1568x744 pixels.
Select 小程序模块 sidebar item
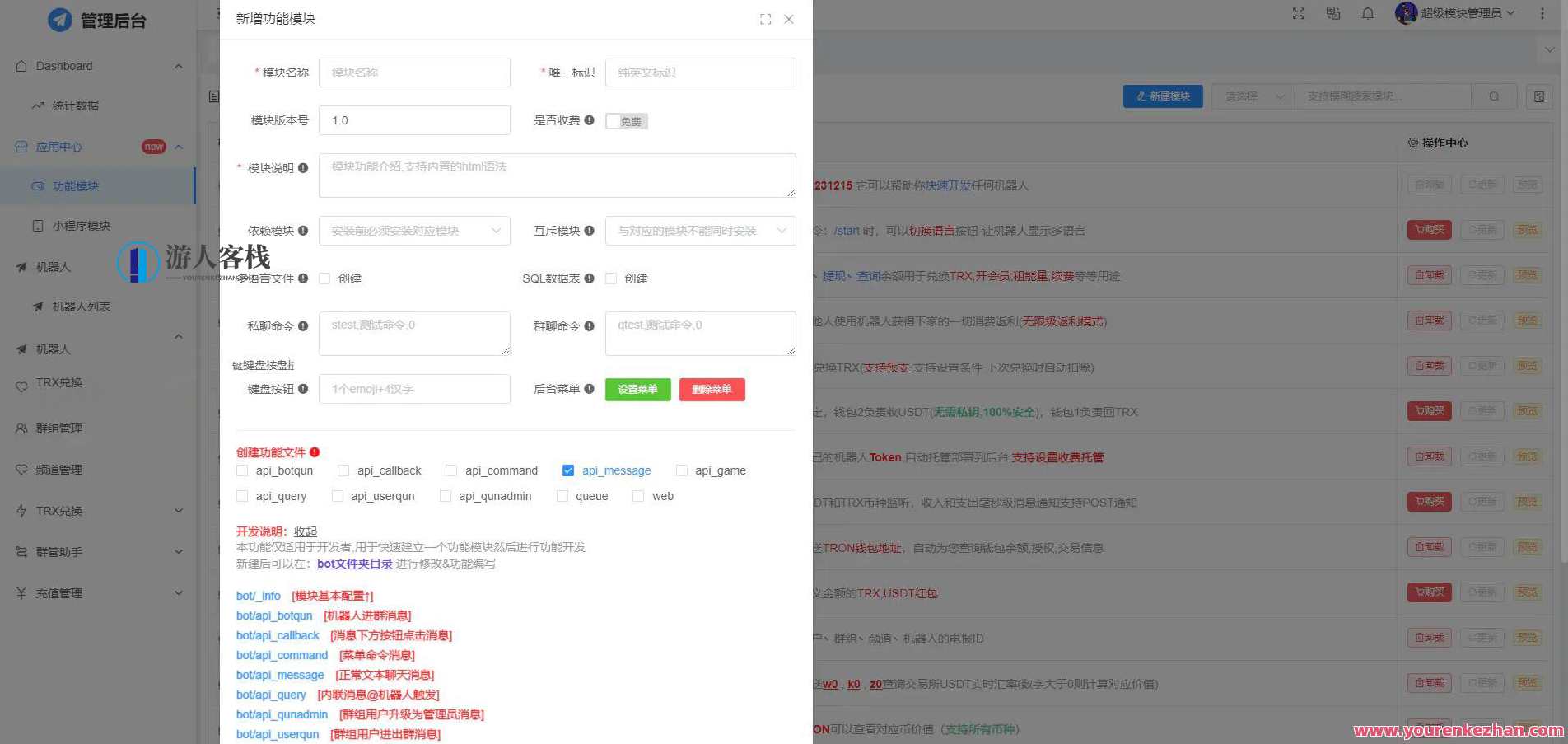click(x=81, y=226)
